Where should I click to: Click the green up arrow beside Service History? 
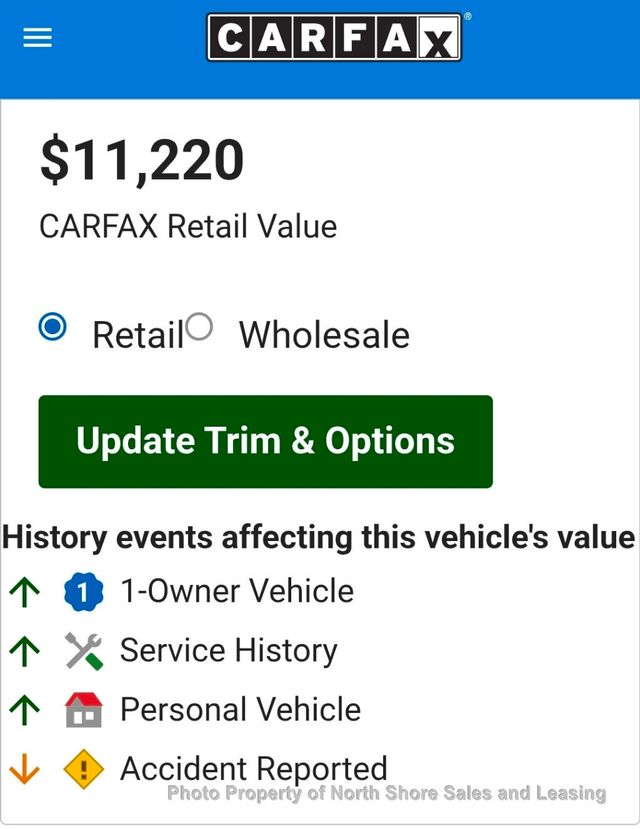(24, 652)
